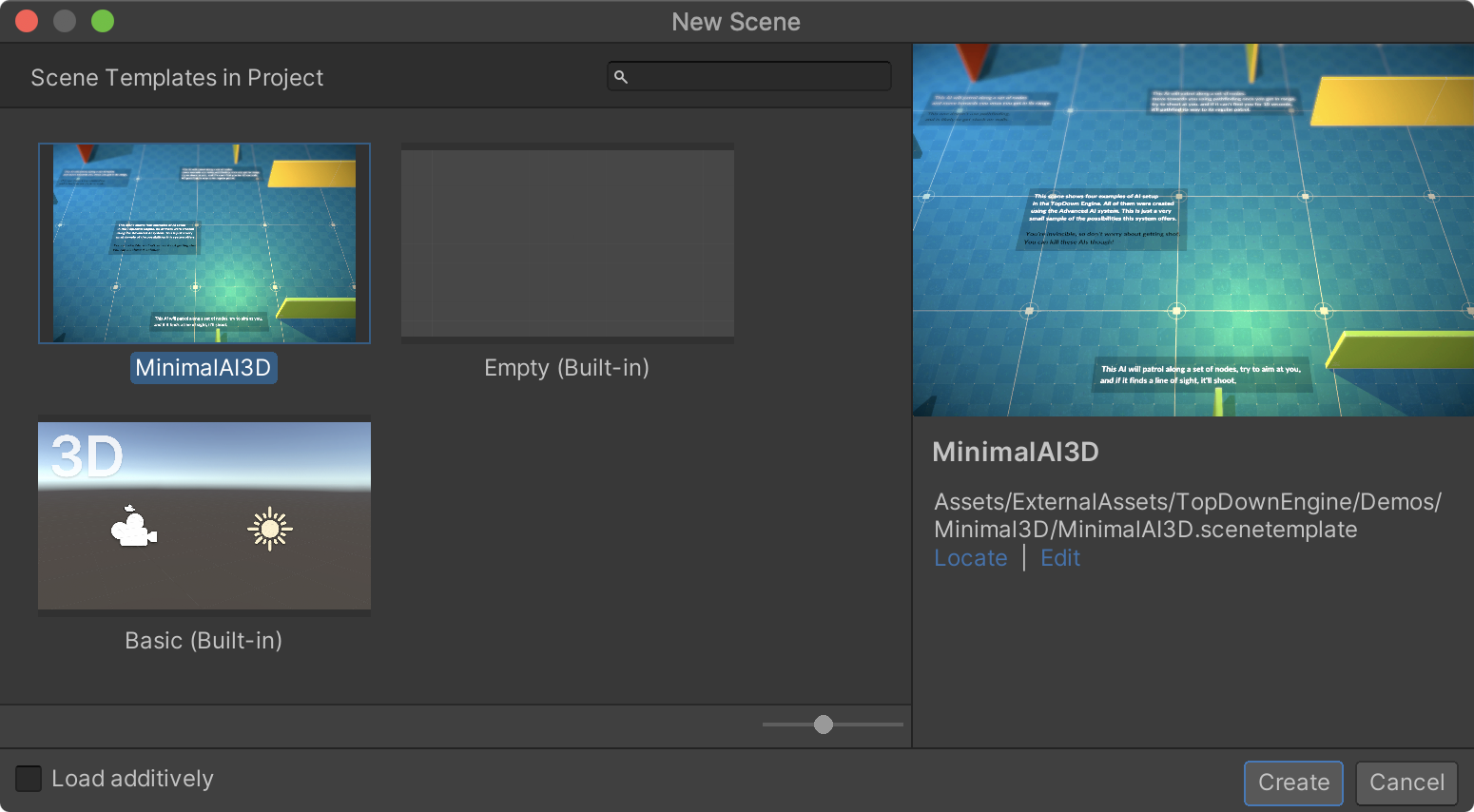The height and width of the screenshot is (812, 1474).
Task: Click the Cancel button
Action: 1406,783
